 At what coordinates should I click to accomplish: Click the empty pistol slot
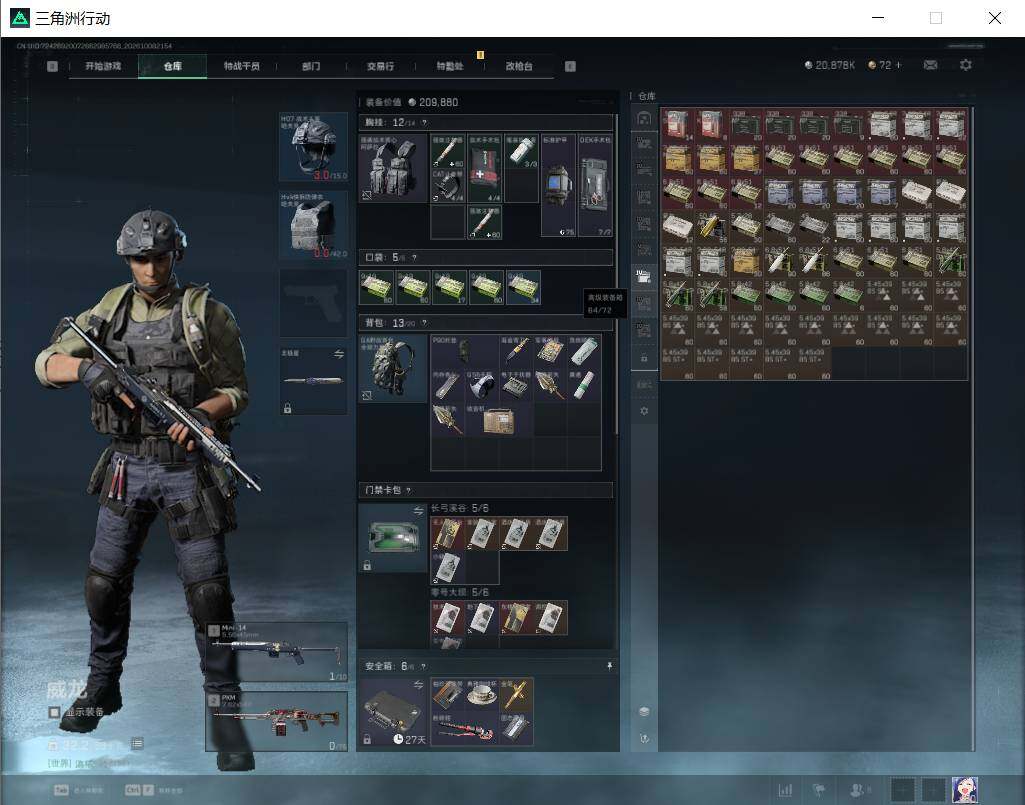[313, 303]
